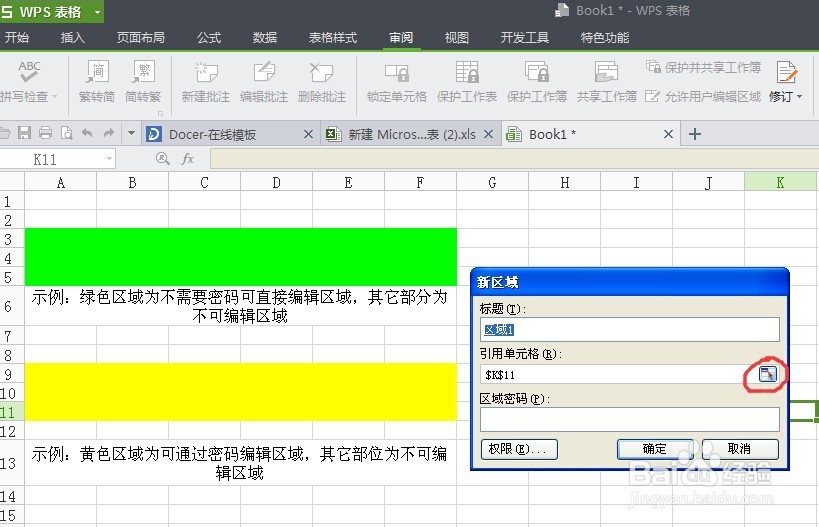This screenshot has width=819, height=527.
Task: Select the 新建 Micros...表 (2).xls document tab
Action: 412,135
